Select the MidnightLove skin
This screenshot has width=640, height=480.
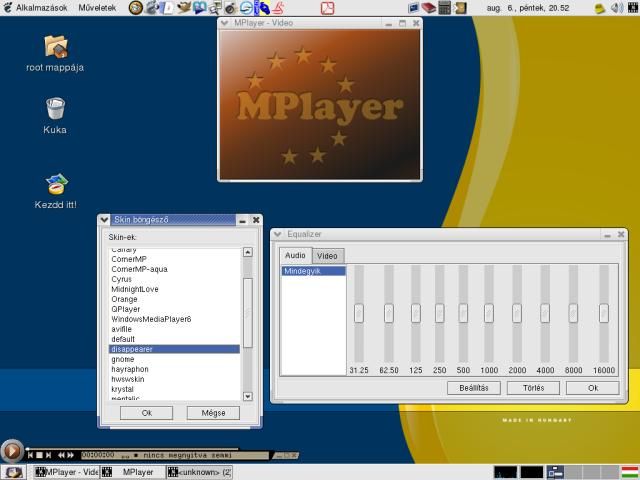coord(135,289)
